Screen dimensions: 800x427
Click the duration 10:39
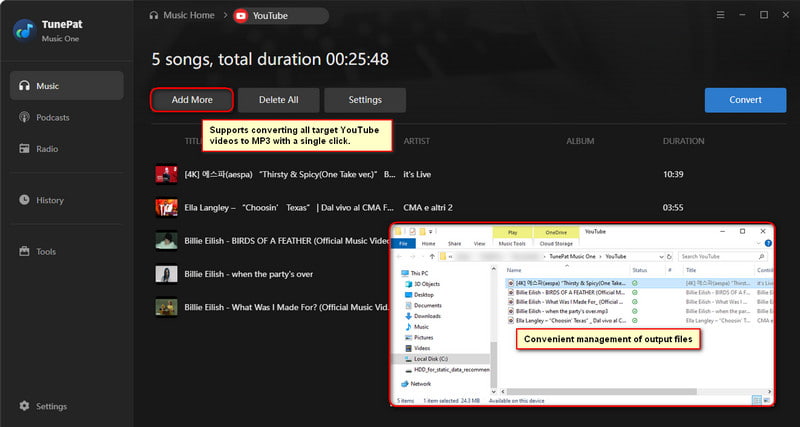coord(673,174)
